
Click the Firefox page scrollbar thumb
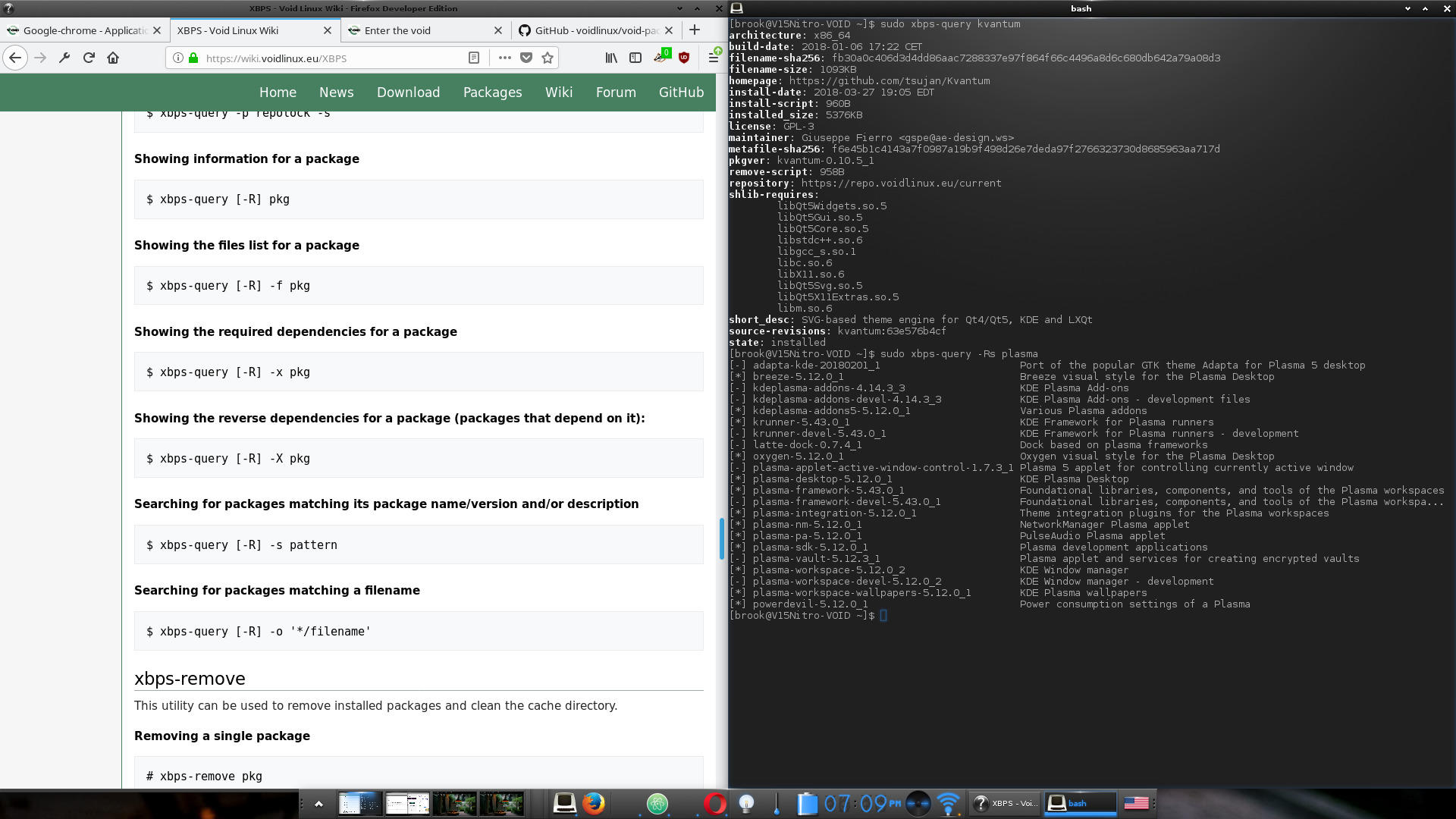click(721, 538)
